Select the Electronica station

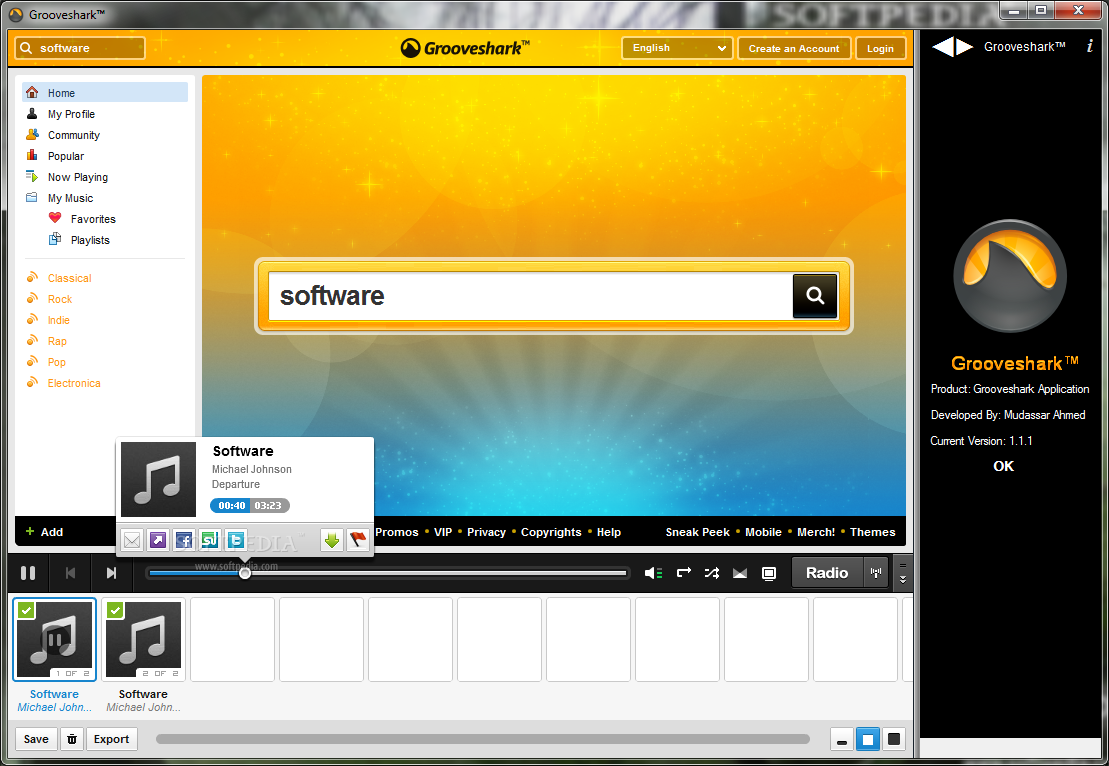[74, 383]
